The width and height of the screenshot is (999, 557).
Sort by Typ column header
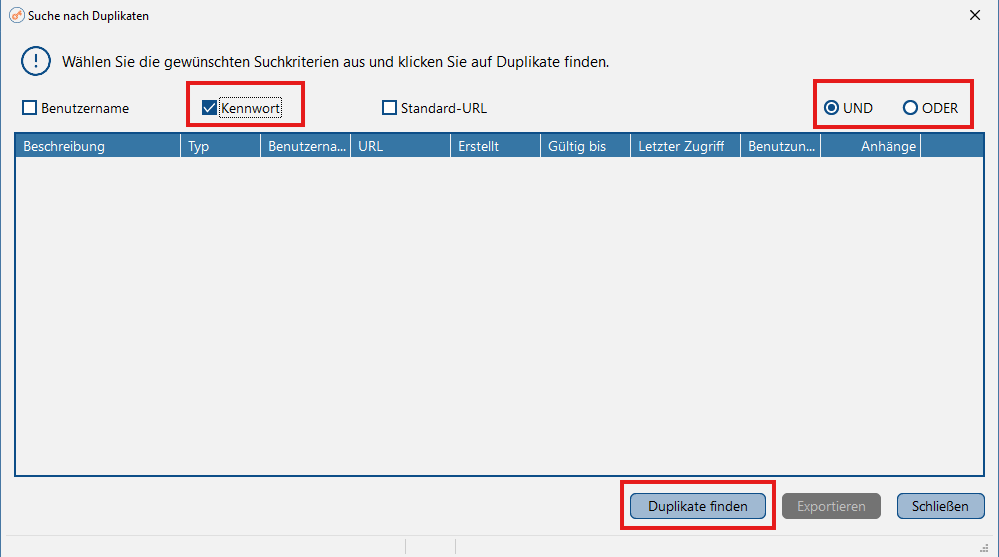tap(220, 146)
